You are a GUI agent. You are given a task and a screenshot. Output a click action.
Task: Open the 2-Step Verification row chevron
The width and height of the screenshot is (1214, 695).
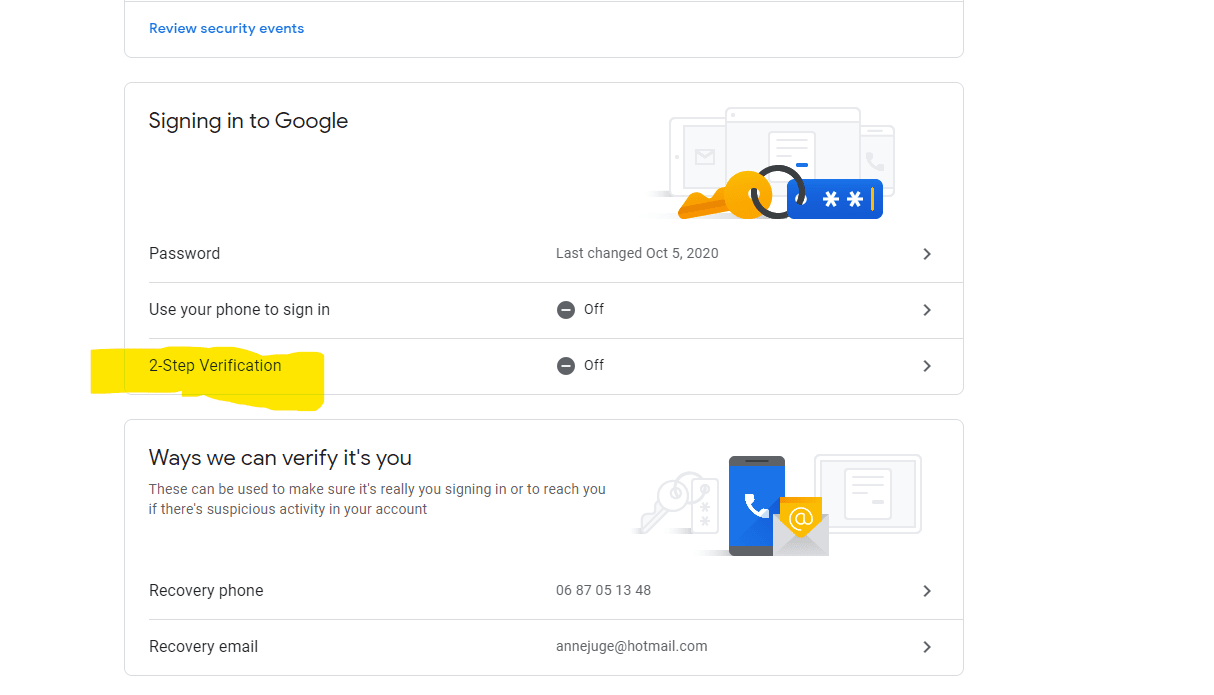tap(927, 366)
